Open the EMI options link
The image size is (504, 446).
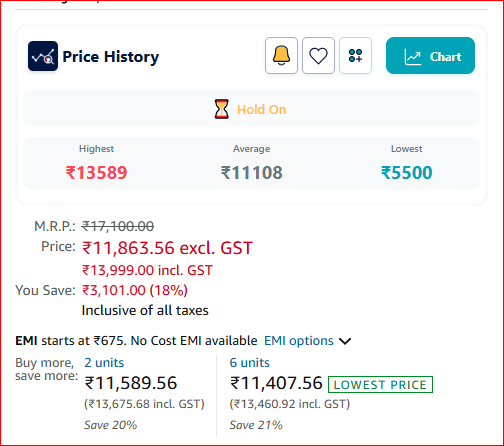coord(299,341)
